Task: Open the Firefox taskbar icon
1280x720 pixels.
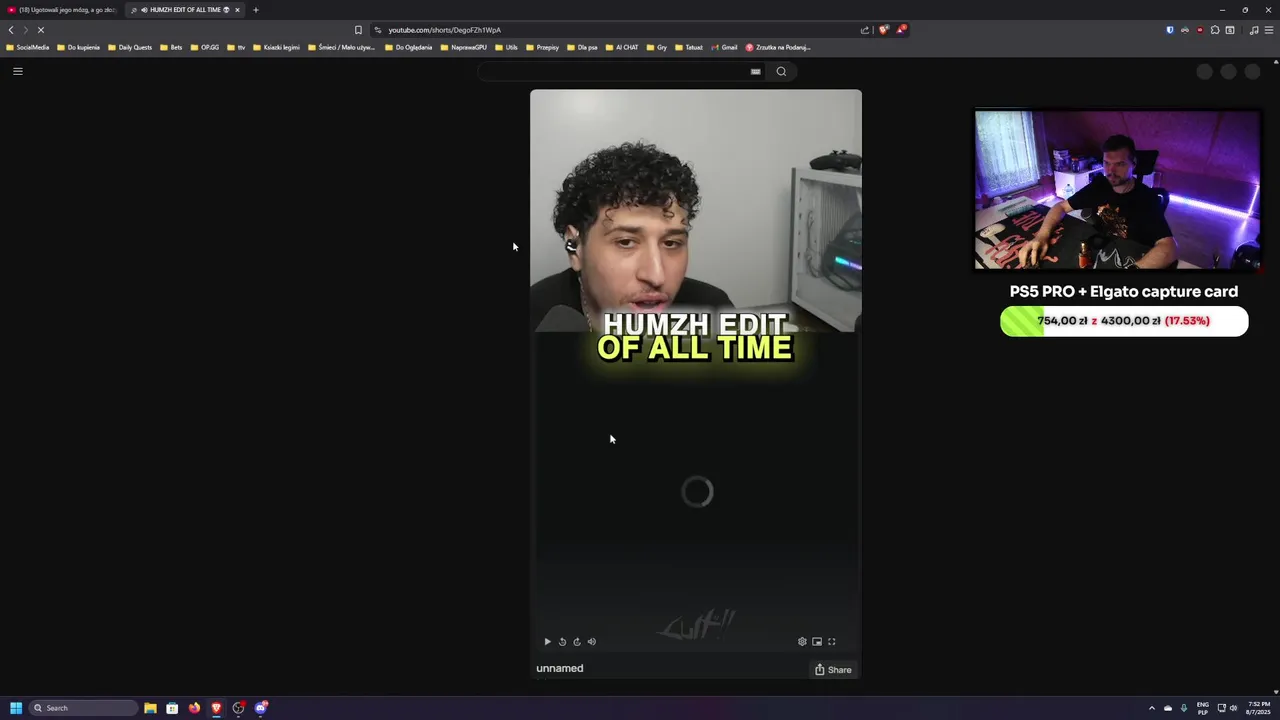Action: click(x=194, y=708)
